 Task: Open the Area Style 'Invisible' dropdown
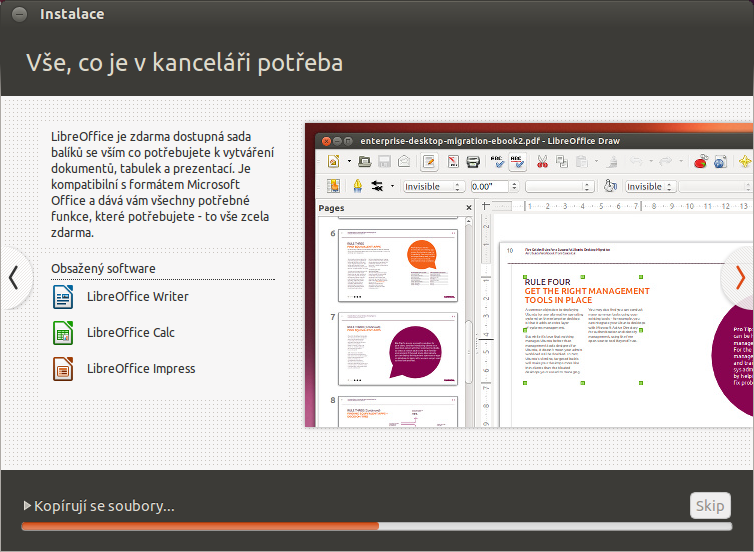click(651, 187)
